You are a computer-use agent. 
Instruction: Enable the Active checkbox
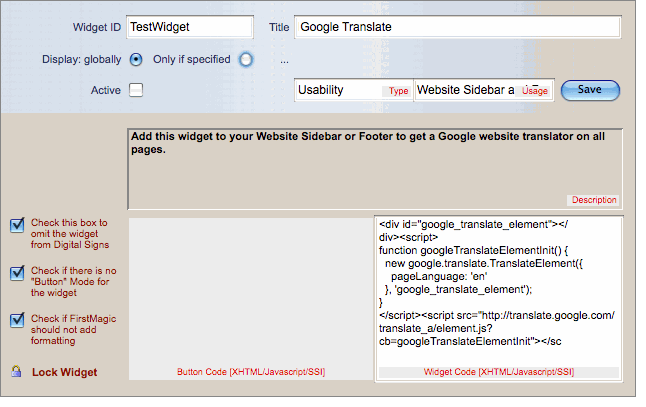[x=136, y=90]
